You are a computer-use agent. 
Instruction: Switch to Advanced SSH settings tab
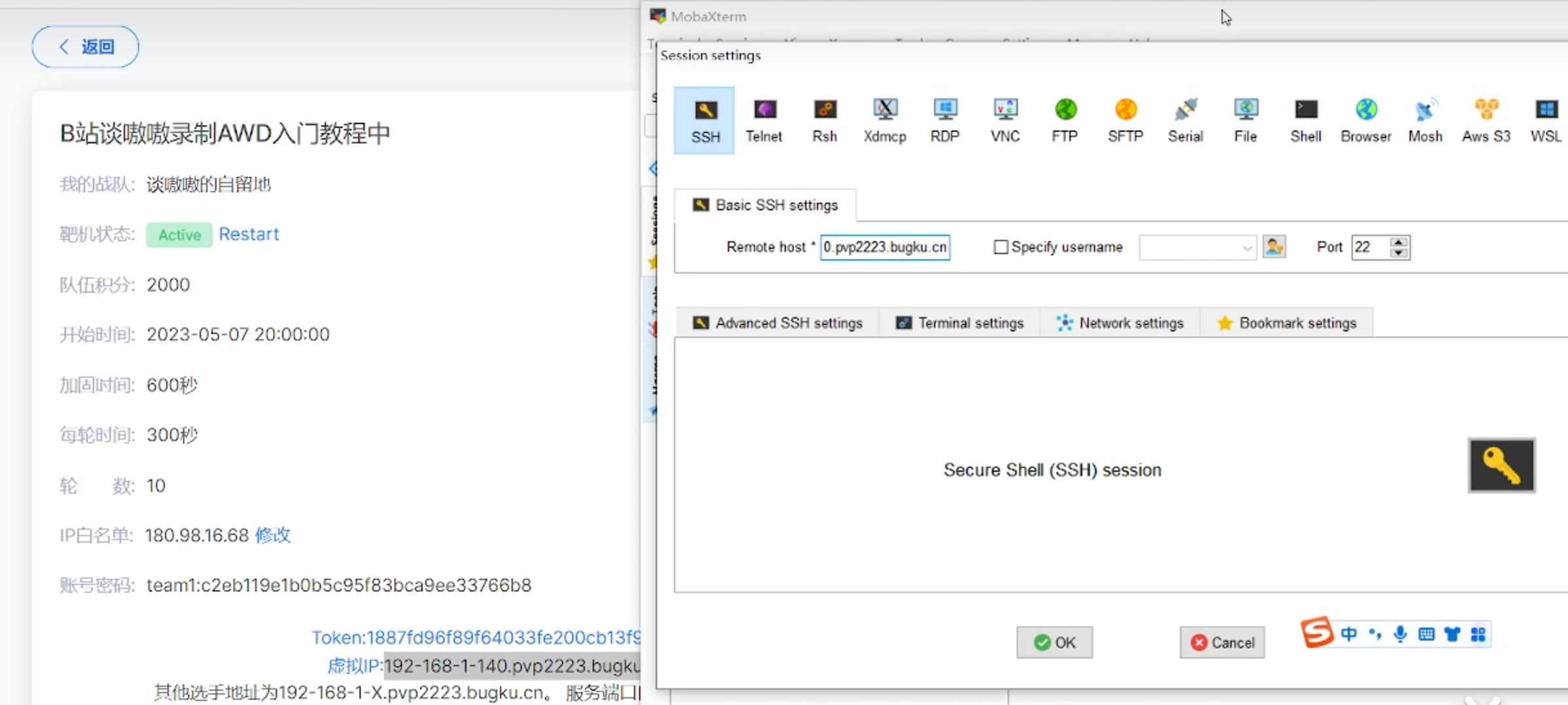point(777,323)
